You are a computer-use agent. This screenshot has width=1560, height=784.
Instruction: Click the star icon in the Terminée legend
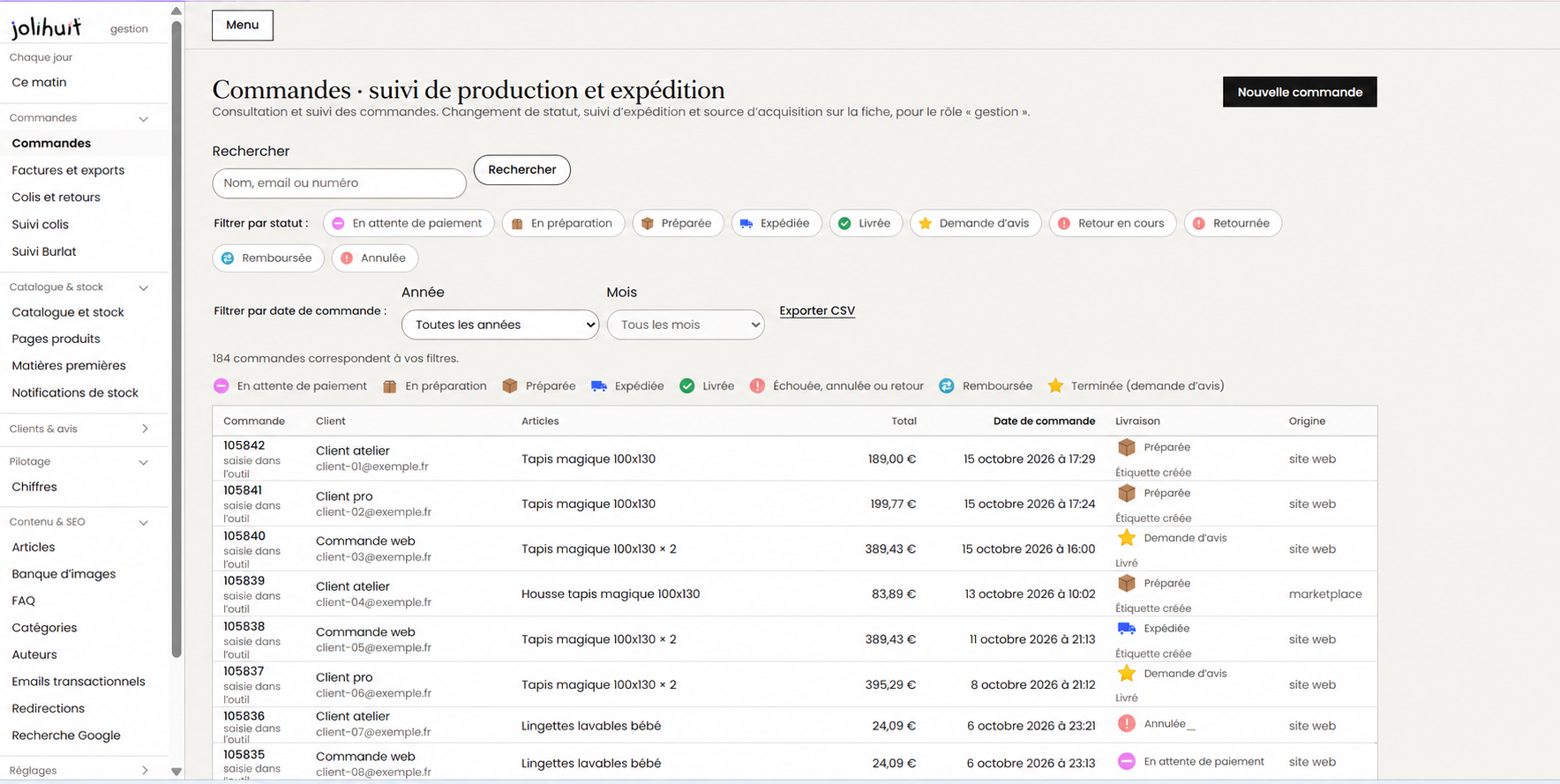point(1055,386)
